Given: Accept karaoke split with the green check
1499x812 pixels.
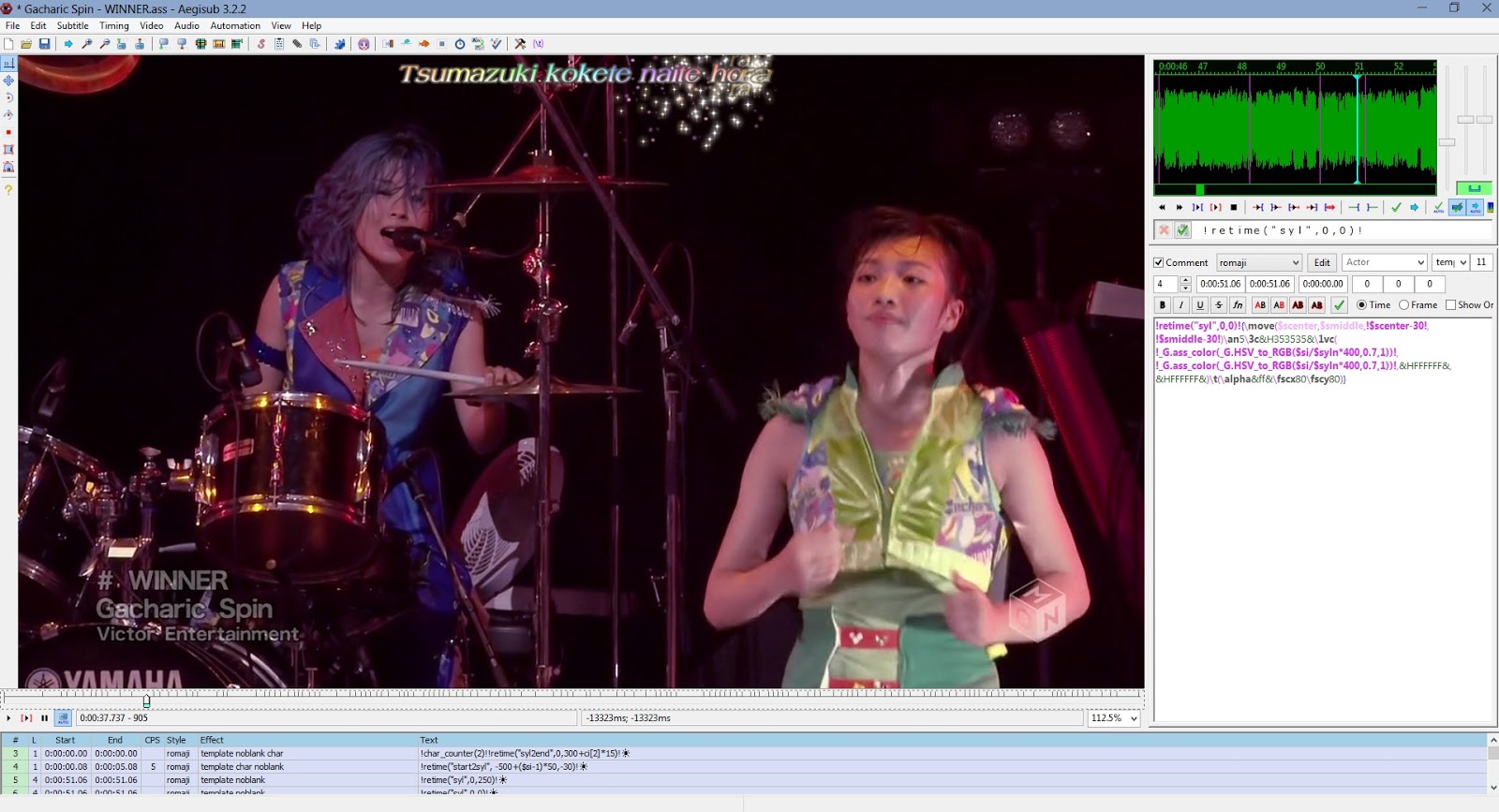Looking at the screenshot, I should [x=1183, y=230].
